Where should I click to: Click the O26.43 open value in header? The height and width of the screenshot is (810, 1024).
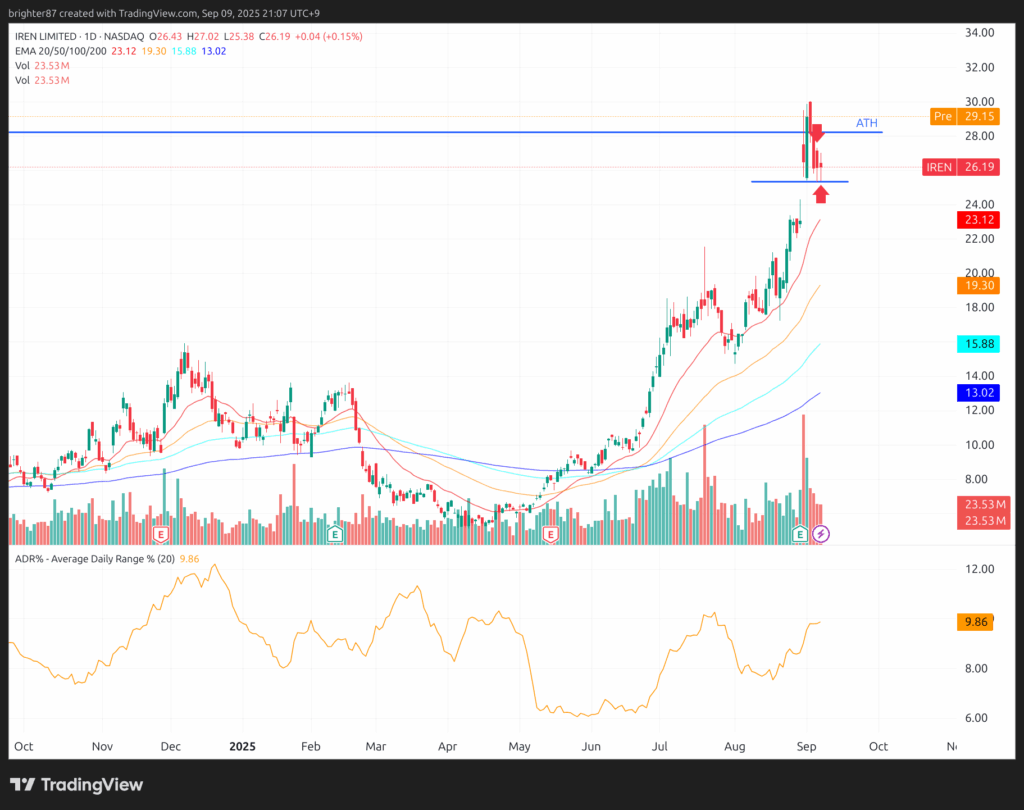coord(165,37)
